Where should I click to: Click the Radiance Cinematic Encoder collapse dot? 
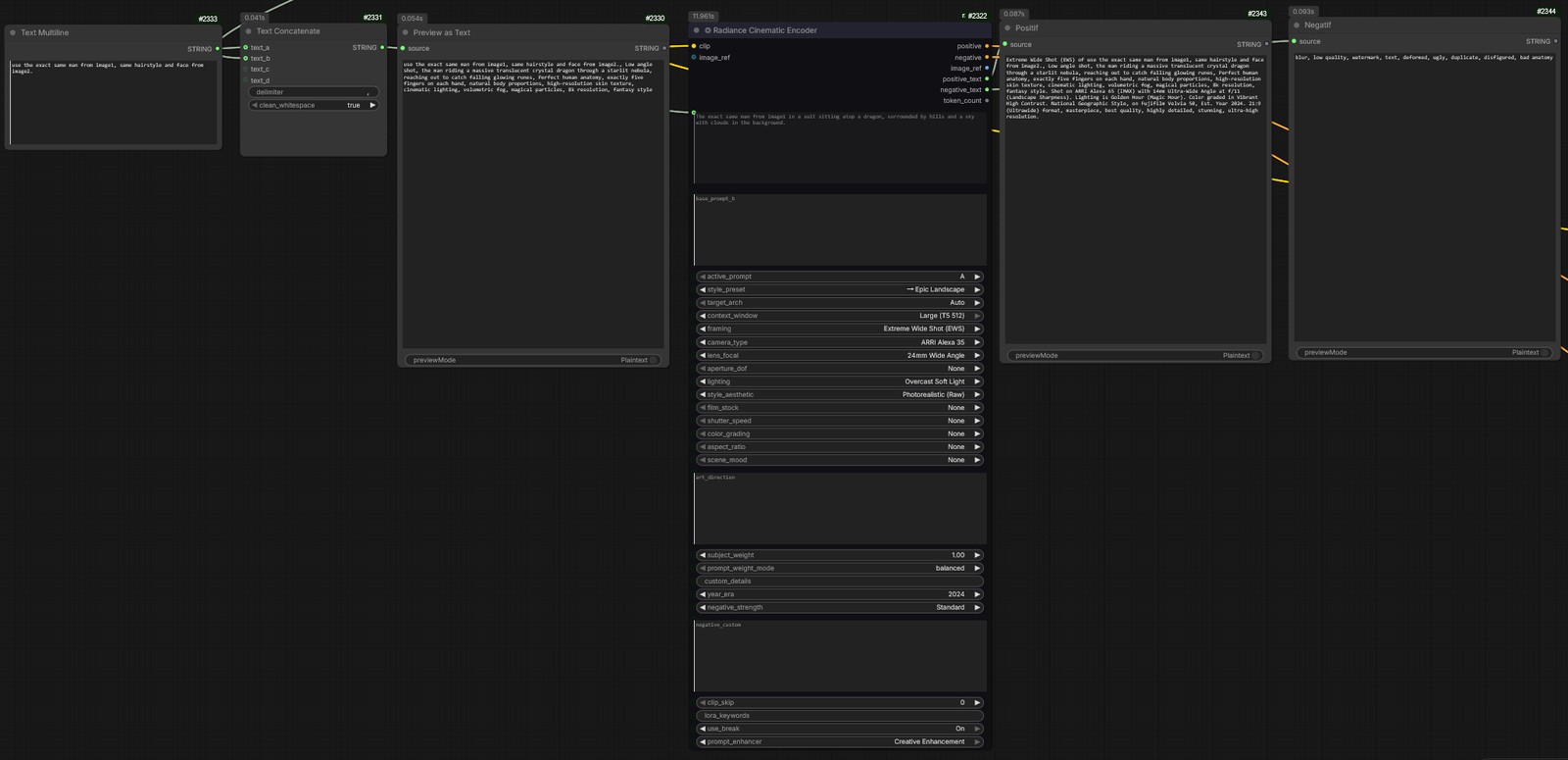point(697,30)
